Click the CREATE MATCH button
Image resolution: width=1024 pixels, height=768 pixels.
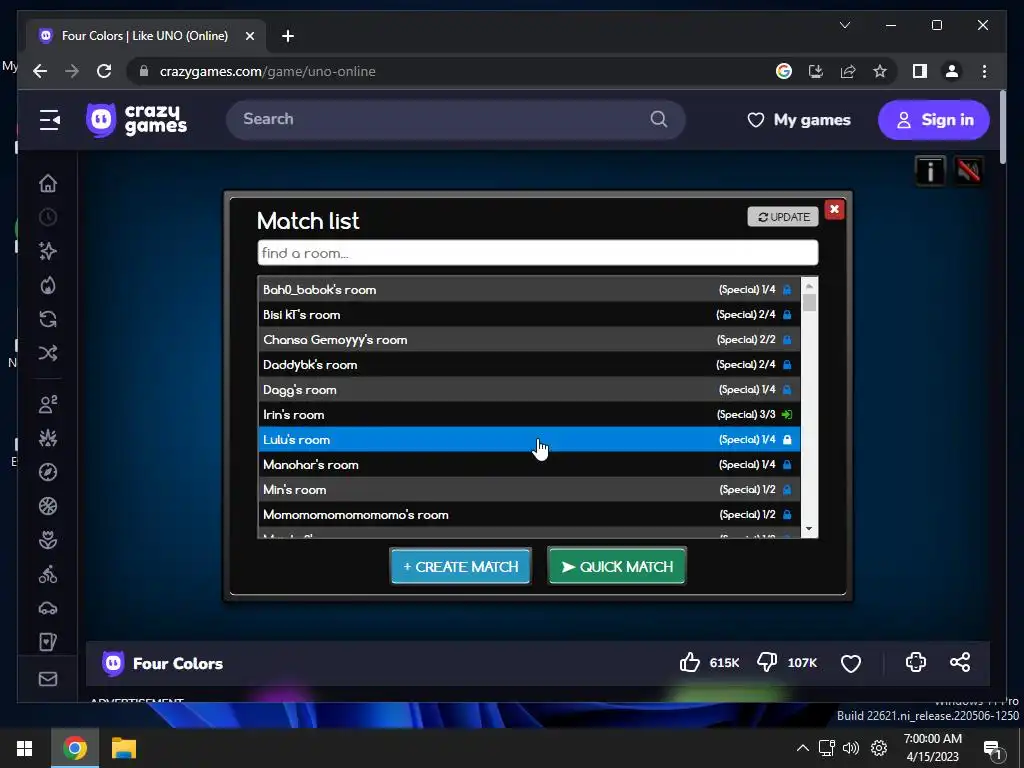click(460, 566)
